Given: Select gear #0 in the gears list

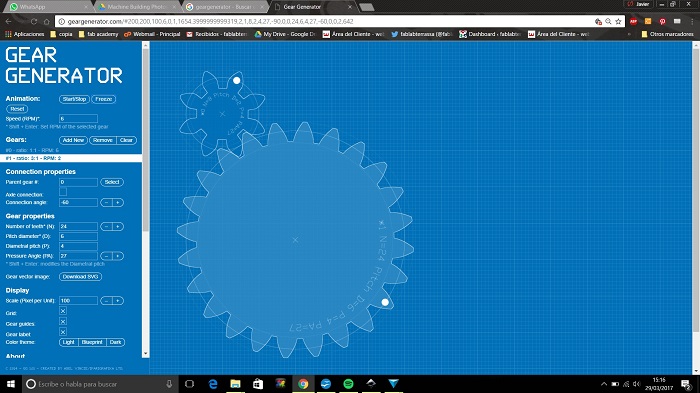Looking at the screenshot, I should click(x=71, y=150).
